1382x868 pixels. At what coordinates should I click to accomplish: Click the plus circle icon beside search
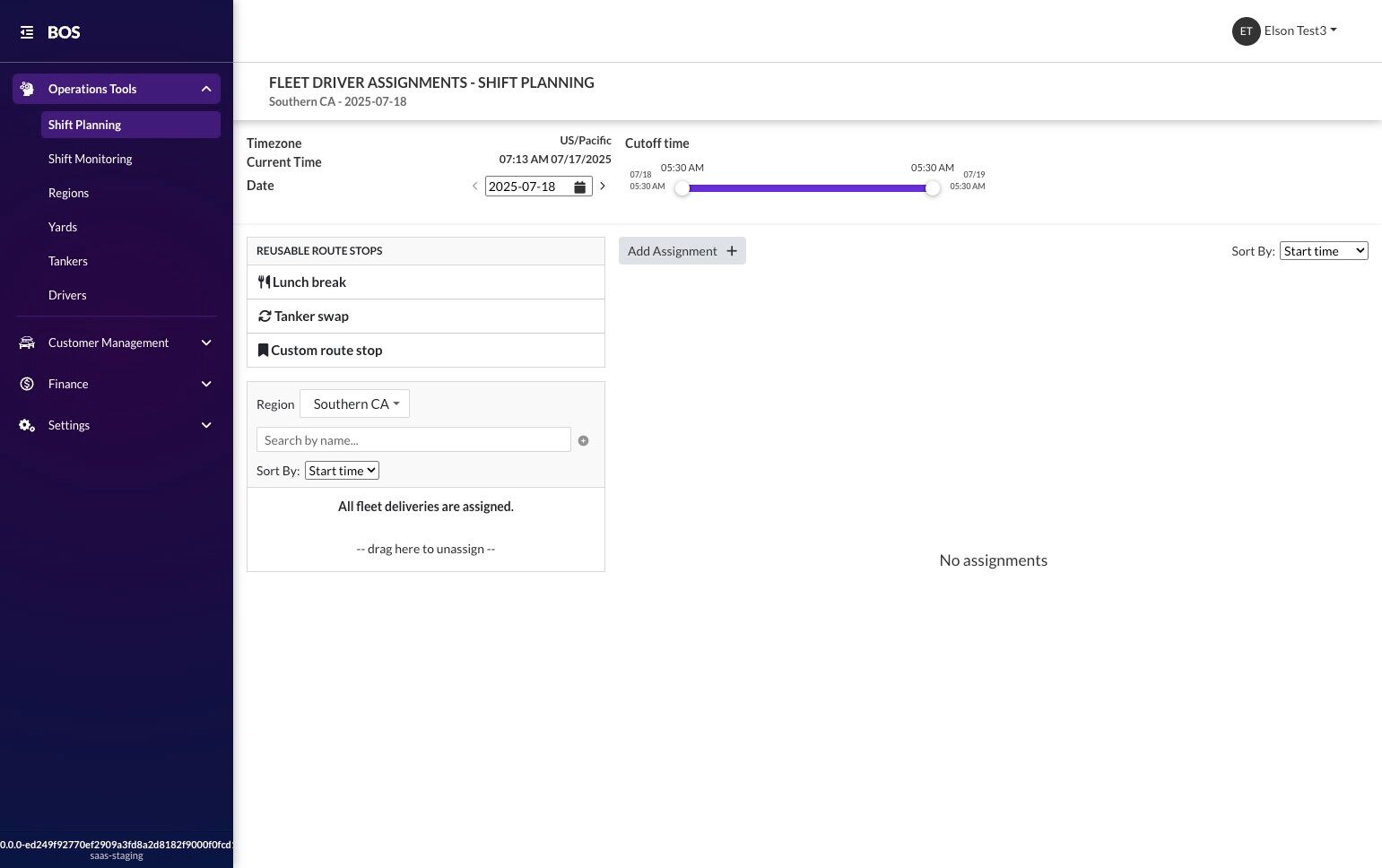tap(583, 440)
